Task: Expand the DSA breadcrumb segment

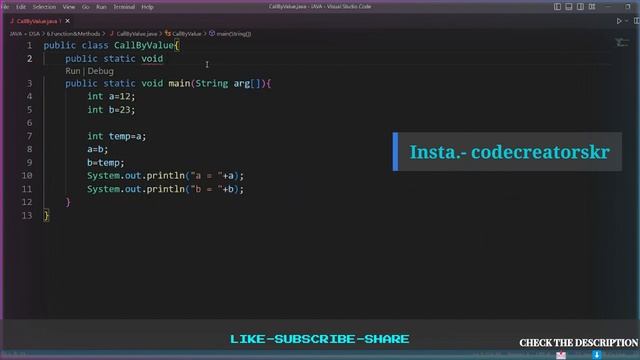Action: click(x=34, y=34)
